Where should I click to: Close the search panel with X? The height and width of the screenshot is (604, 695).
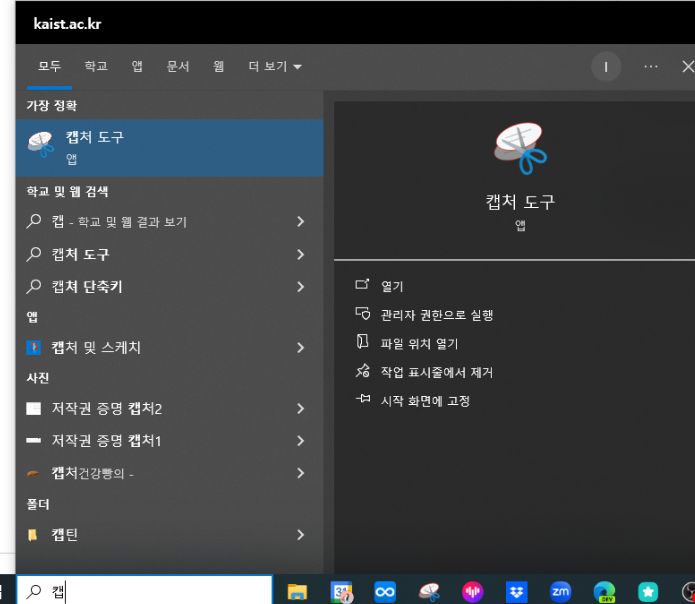(x=687, y=66)
